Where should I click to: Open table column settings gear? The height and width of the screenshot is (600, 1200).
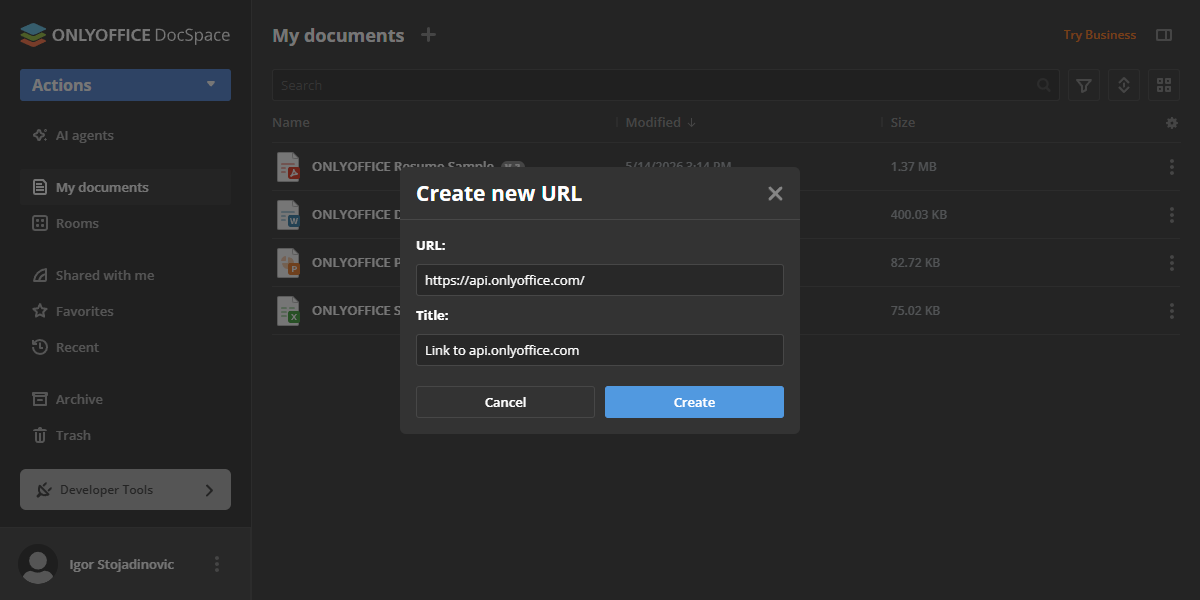1172,122
